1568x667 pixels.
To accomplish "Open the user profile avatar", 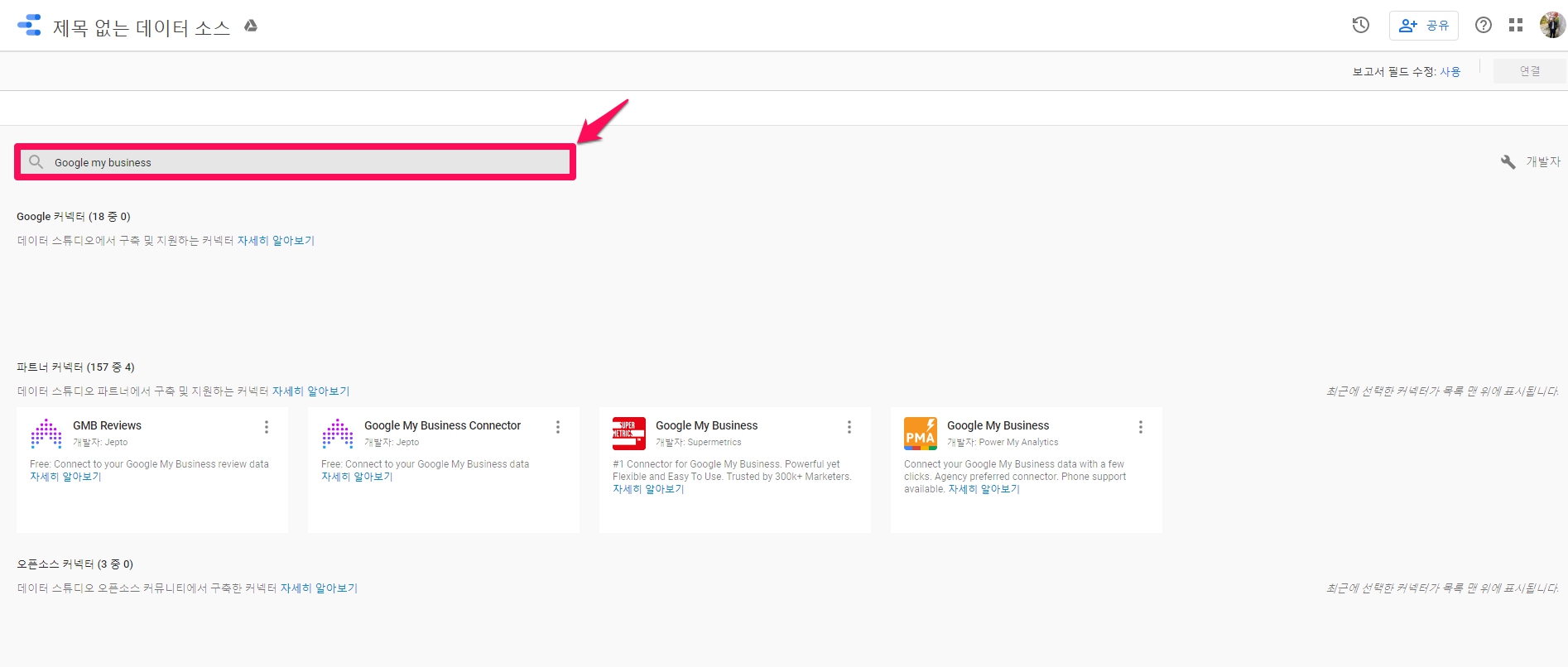I will coord(1551,26).
